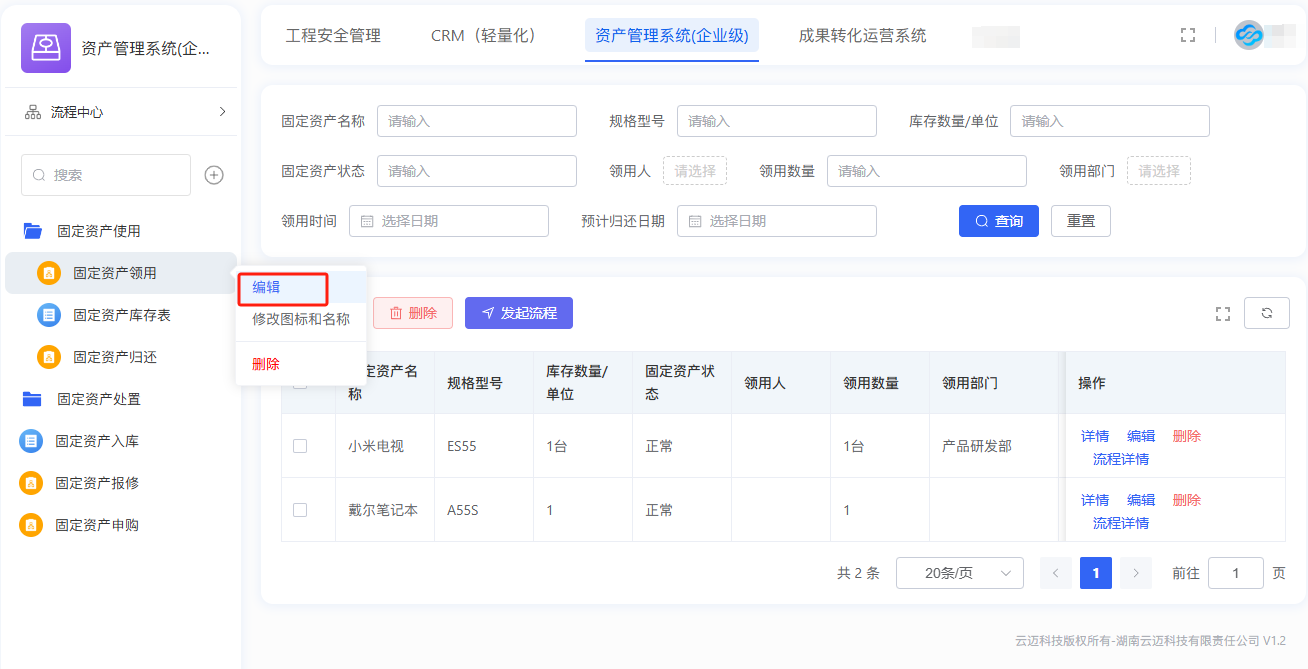This screenshot has width=1308, height=669.
Task: Click the fullscreen icon in top header
Action: (x=1188, y=35)
